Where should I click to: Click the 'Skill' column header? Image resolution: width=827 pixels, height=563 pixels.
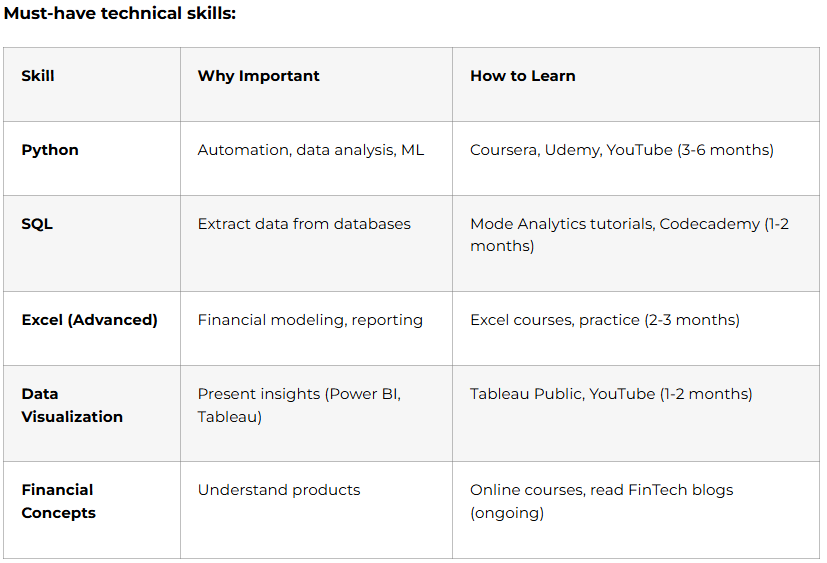pyautogui.click(x=38, y=76)
